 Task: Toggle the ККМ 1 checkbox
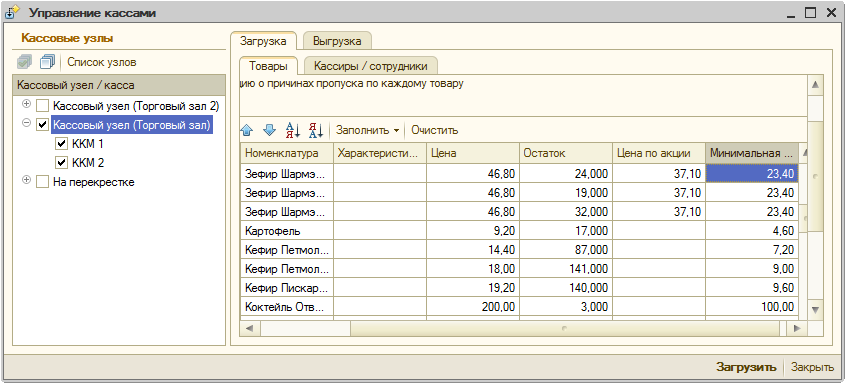point(61,144)
